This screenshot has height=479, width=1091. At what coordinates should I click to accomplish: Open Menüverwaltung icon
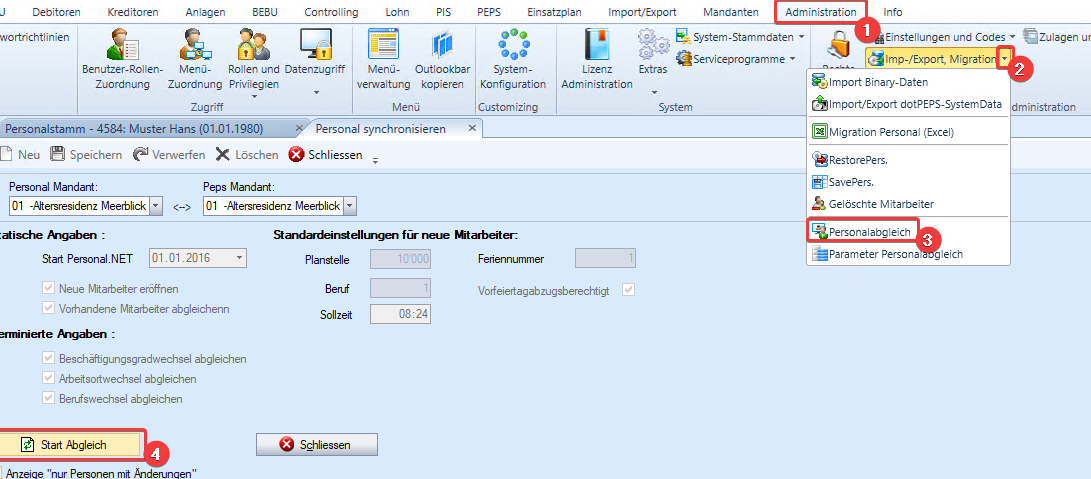(383, 44)
